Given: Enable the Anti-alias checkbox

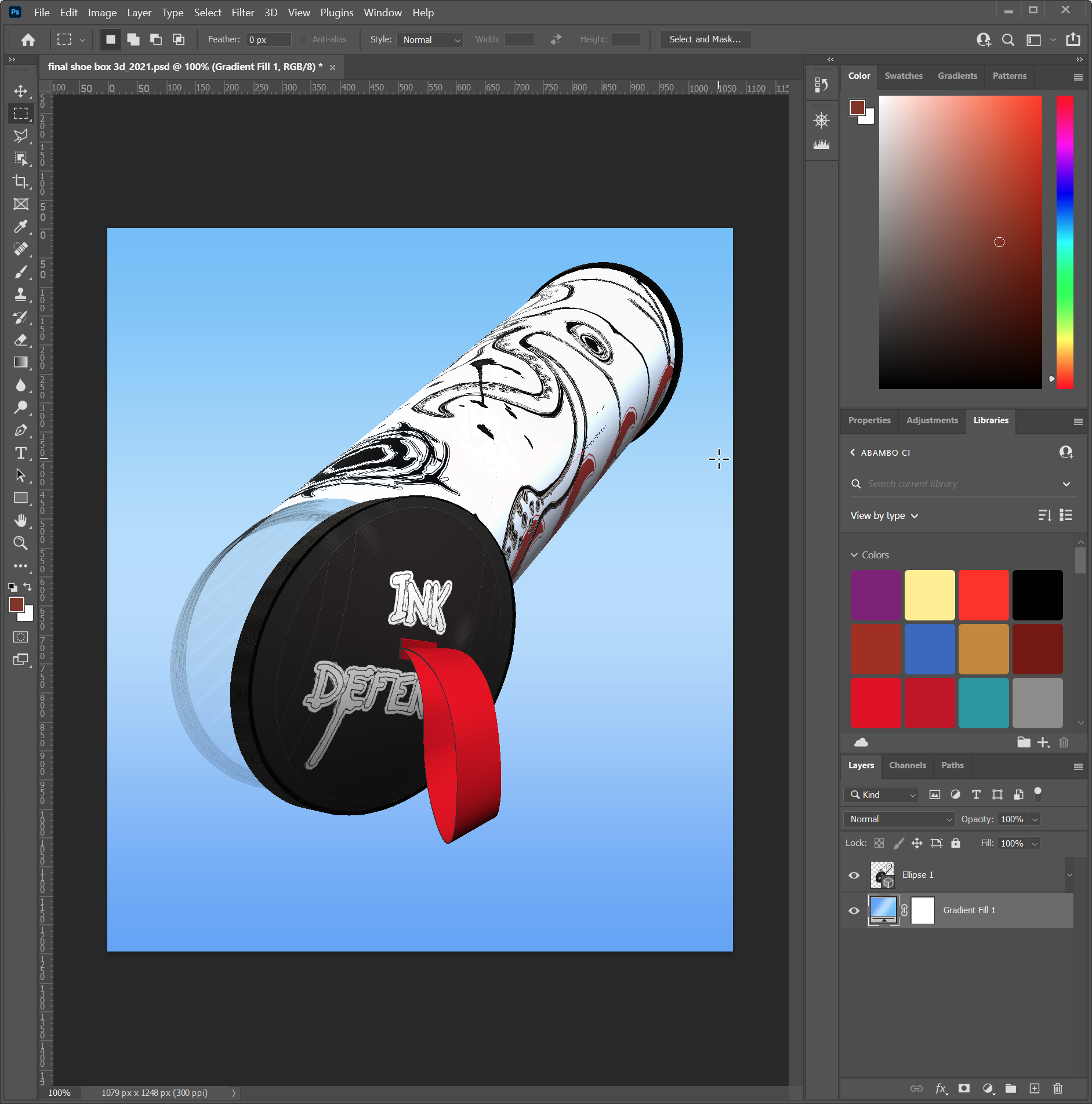Looking at the screenshot, I should pyautogui.click(x=304, y=39).
